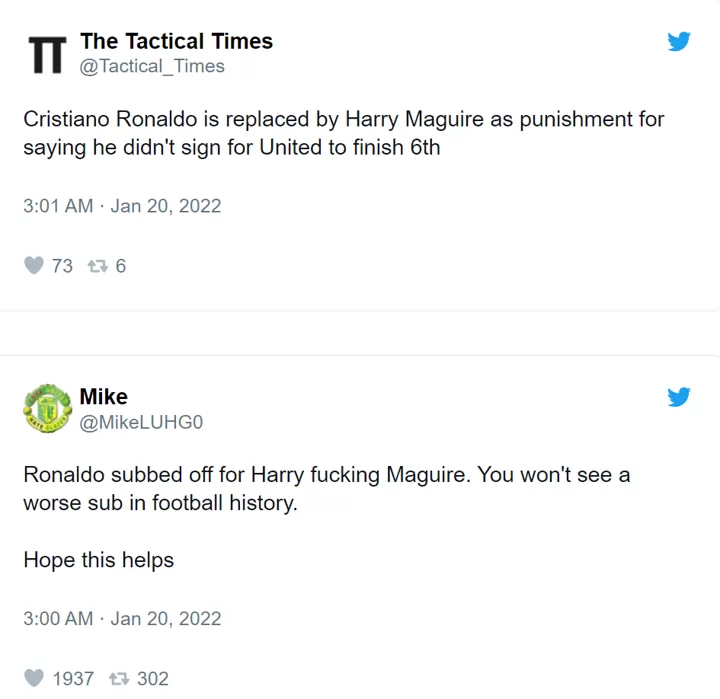Click the 73 likes count
Screen dimensions: 720x699
pyautogui.click(x=62, y=266)
